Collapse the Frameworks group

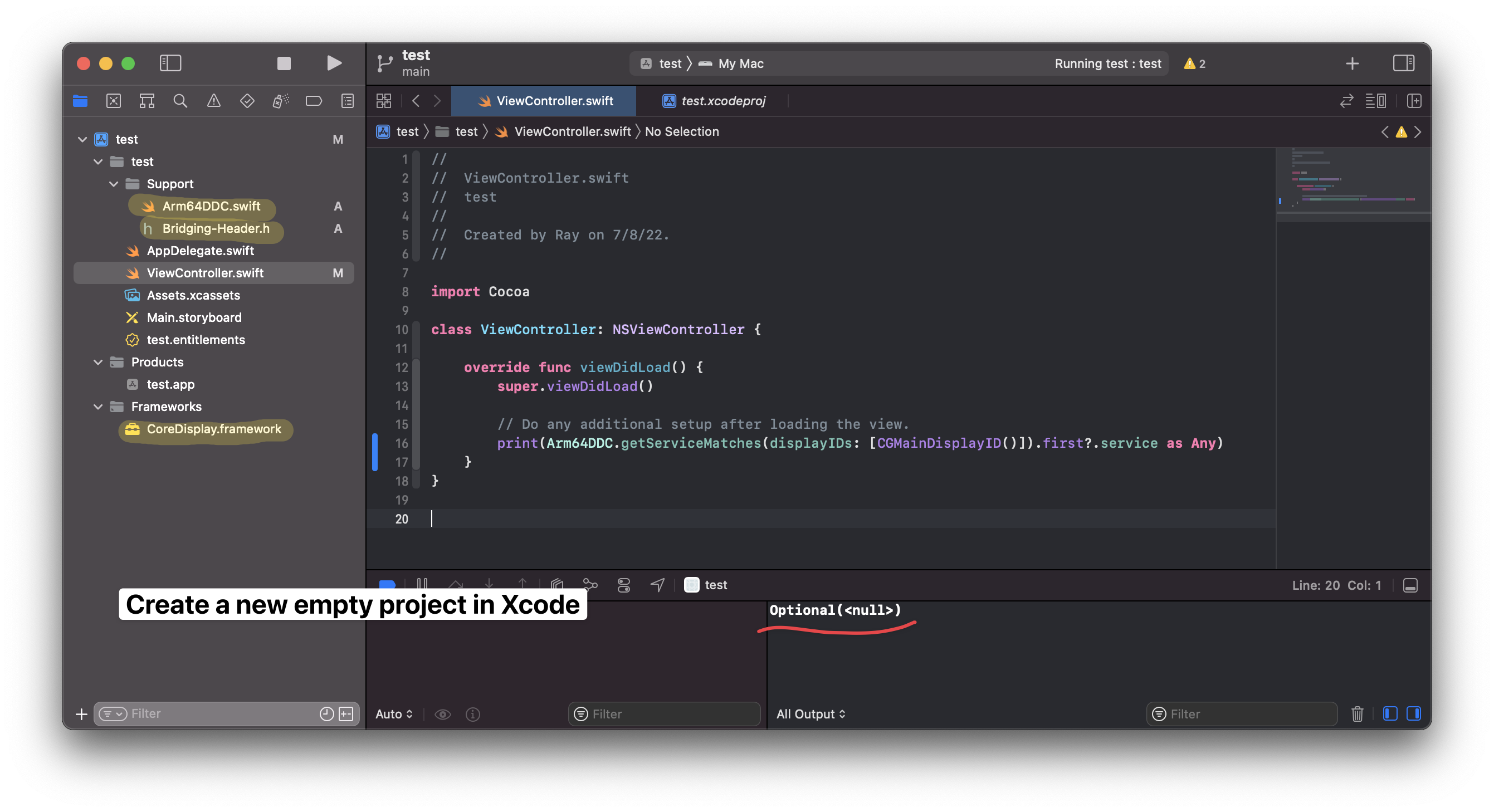97,406
